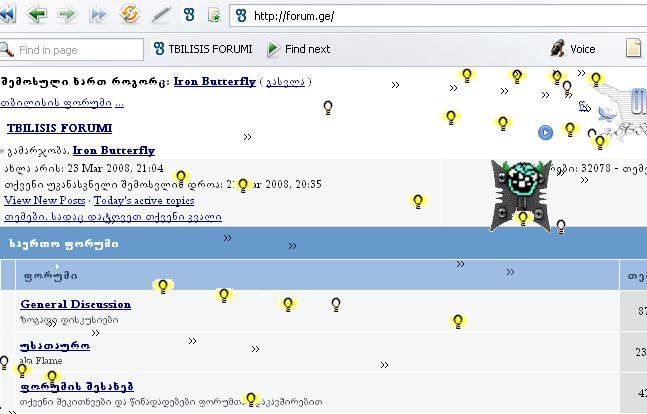Log out via the გასვლა link

point(285,82)
